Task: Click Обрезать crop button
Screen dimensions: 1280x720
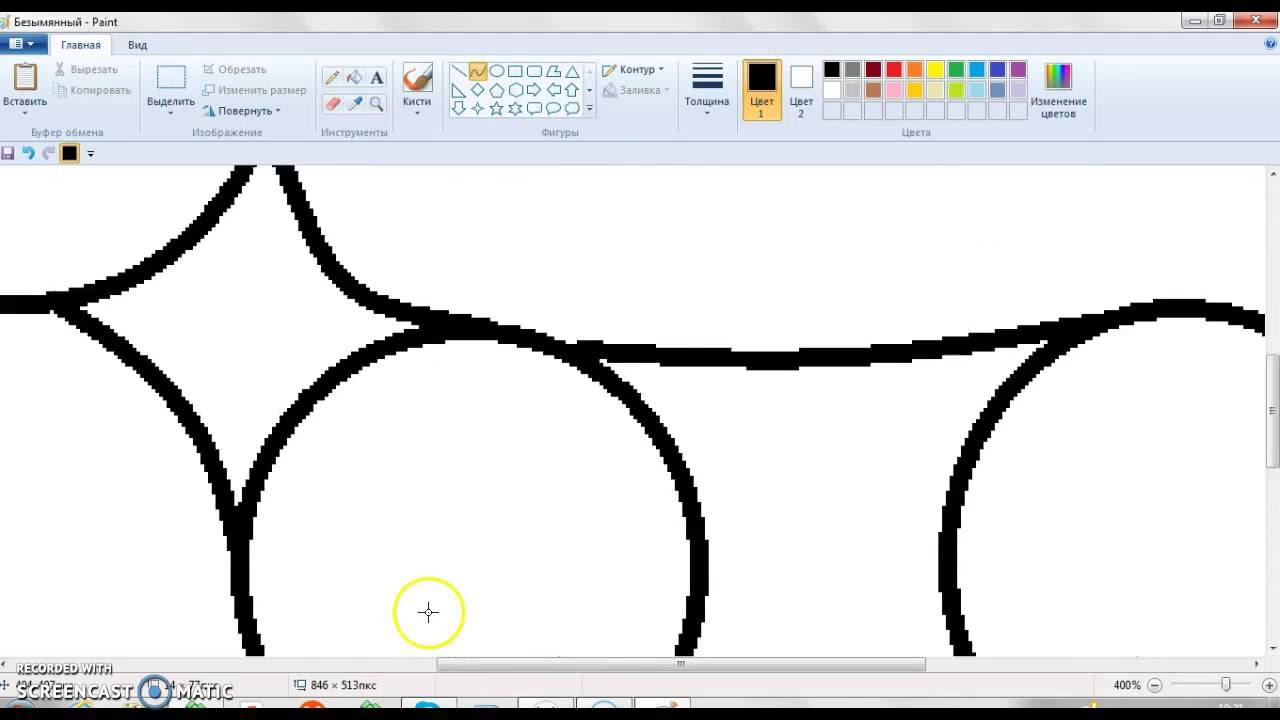Action: 234,69
